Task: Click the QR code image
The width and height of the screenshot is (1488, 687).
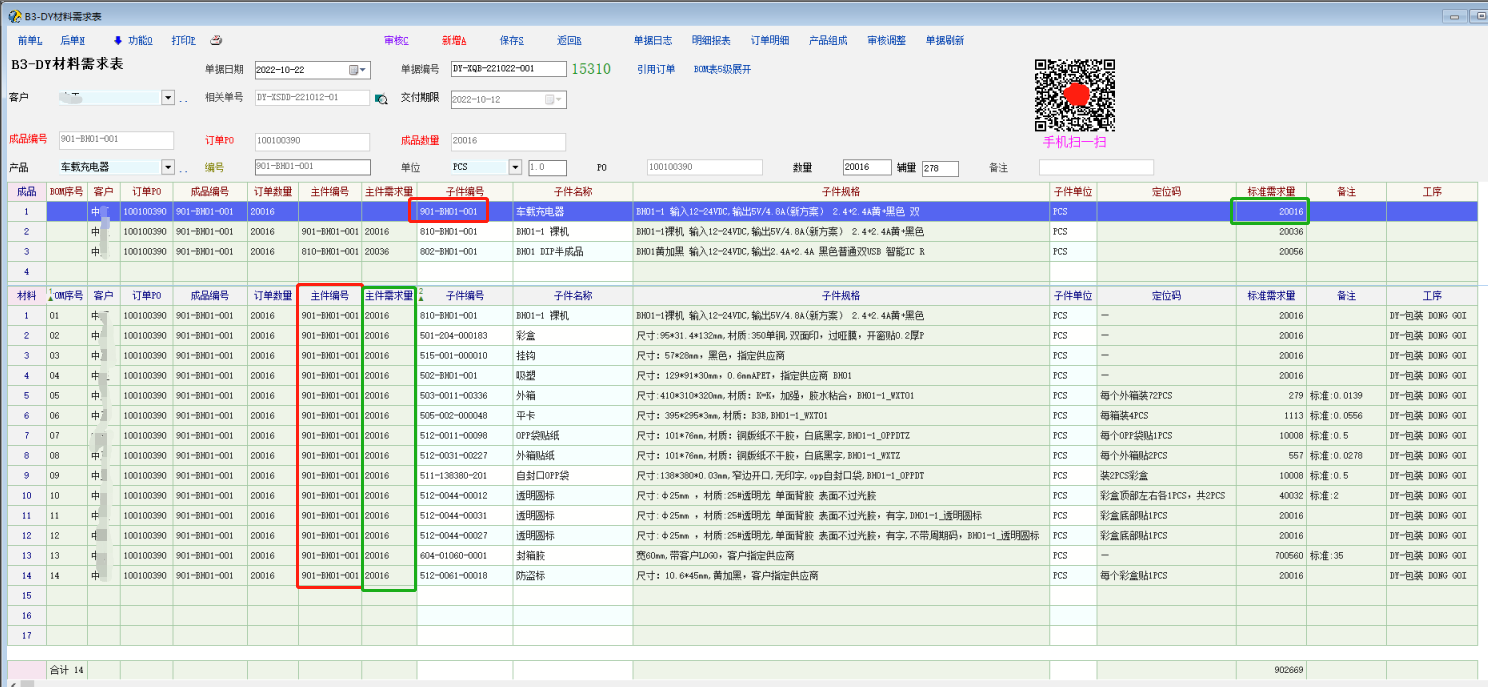Action: click(1074, 95)
